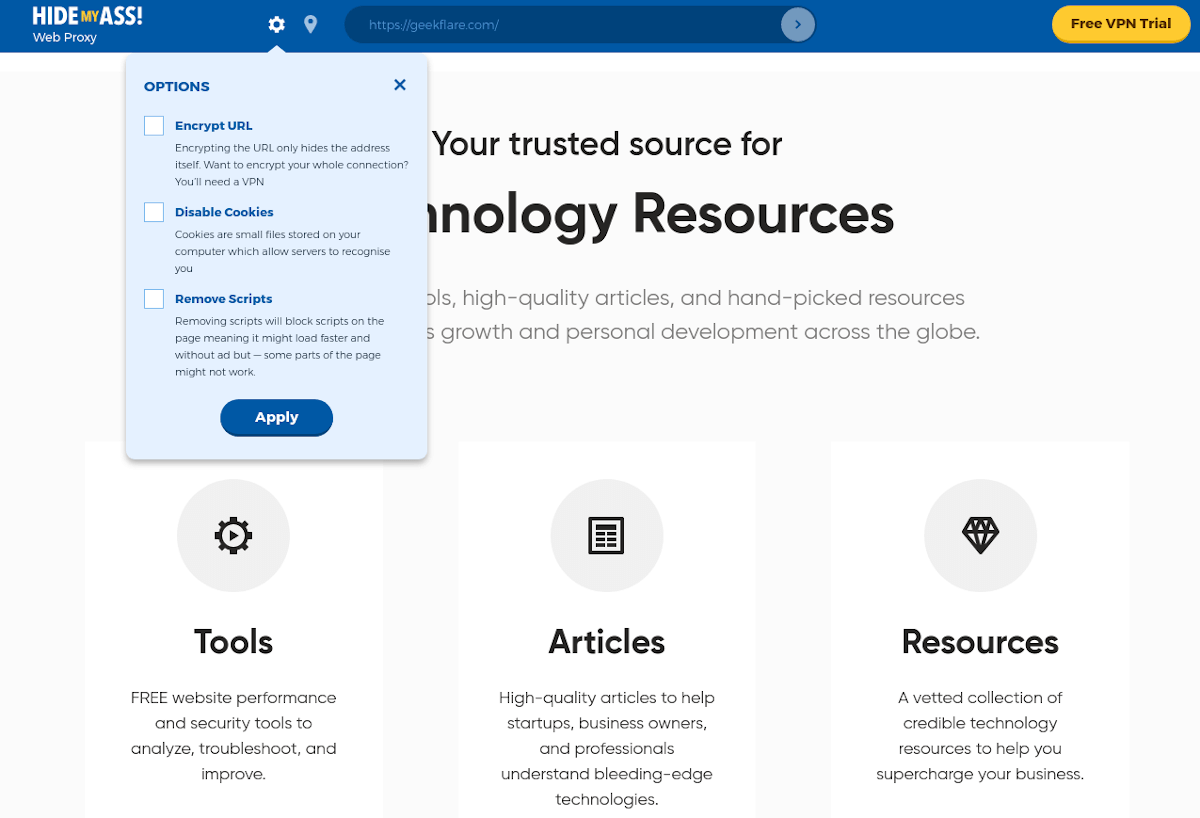Click the 'Your trusted source for' heading
Image resolution: width=1200 pixels, height=818 pixels.
[x=607, y=144]
